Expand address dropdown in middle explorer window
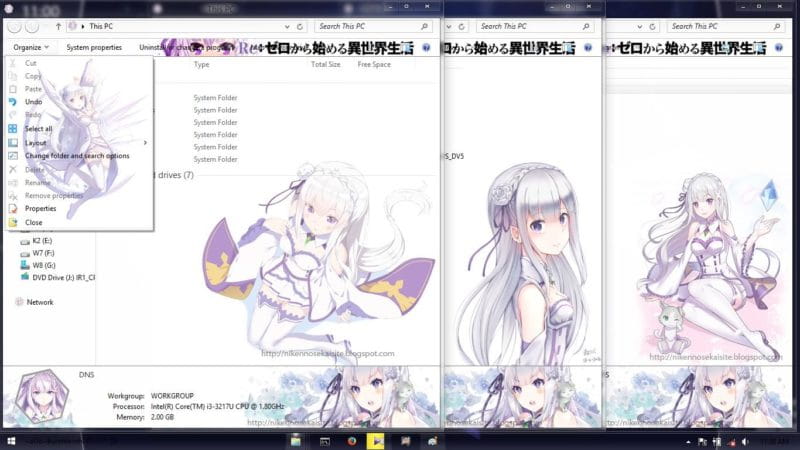The width and height of the screenshot is (800, 450). pyautogui.click(x=449, y=27)
